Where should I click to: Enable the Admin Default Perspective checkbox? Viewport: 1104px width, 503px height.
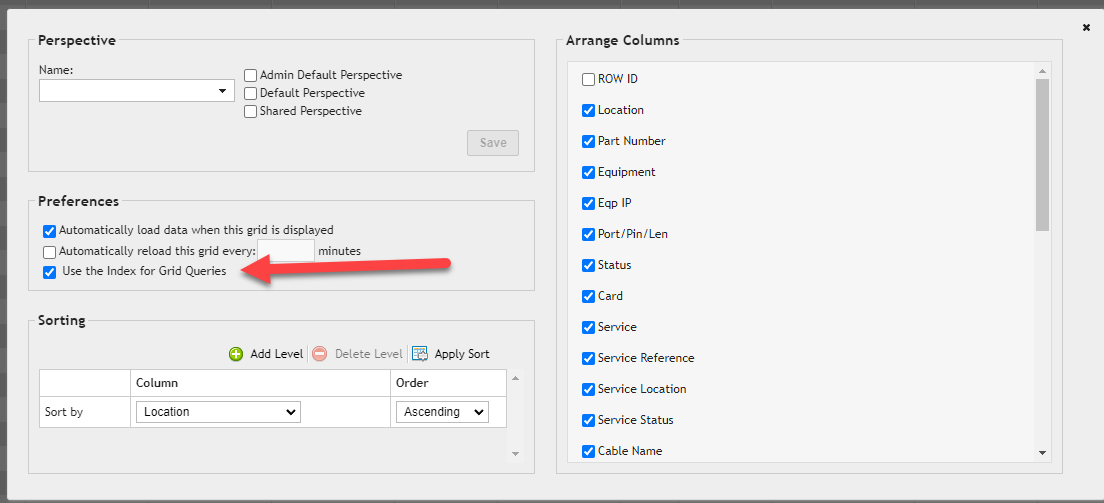[251, 75]
